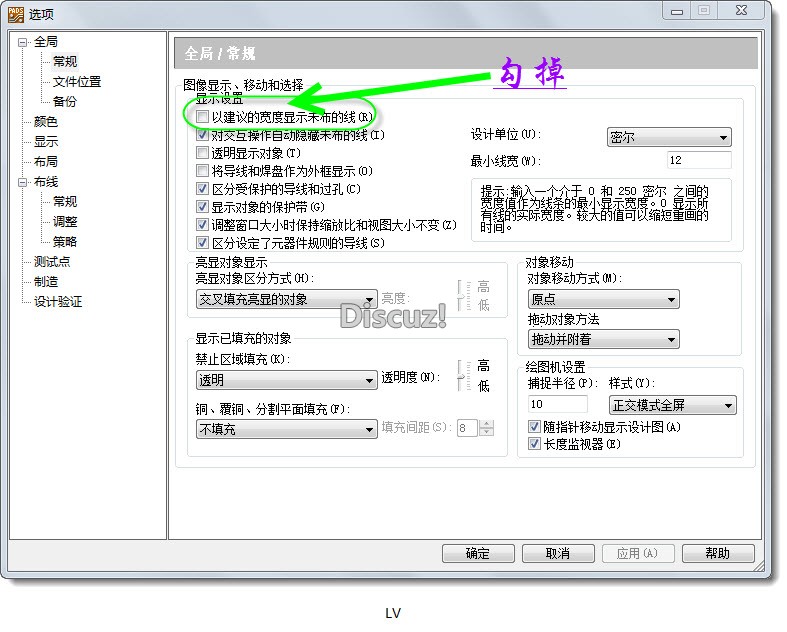The image size is (787, 632).
Task: Click the 帮助 button
Action: [x=718, y=554]
